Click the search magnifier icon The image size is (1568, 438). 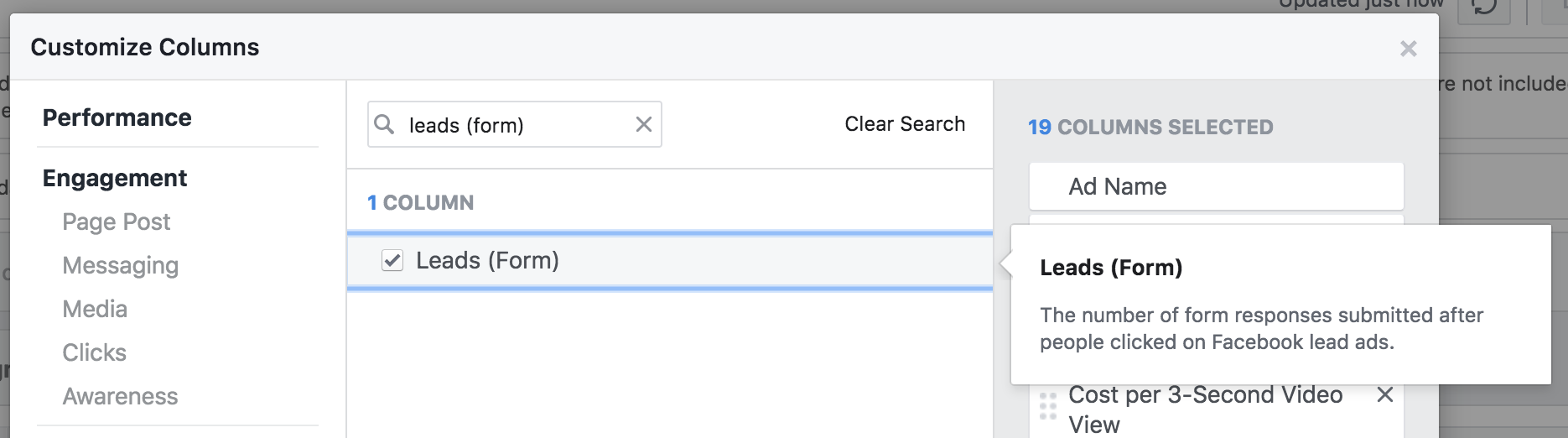[x=384, y=124]
